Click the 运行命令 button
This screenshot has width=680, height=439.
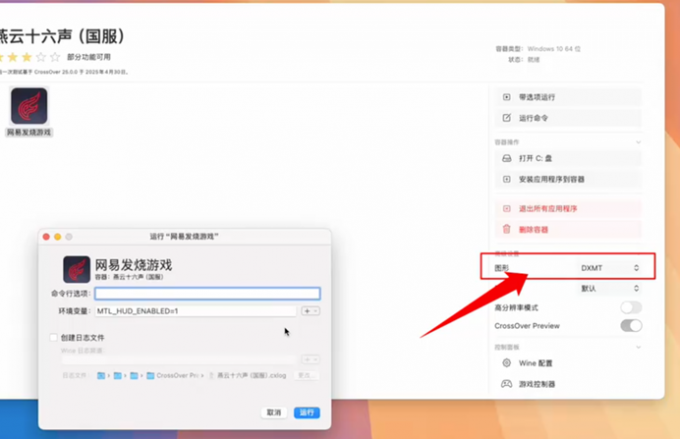pyautogui.click(x=568, y=118)
